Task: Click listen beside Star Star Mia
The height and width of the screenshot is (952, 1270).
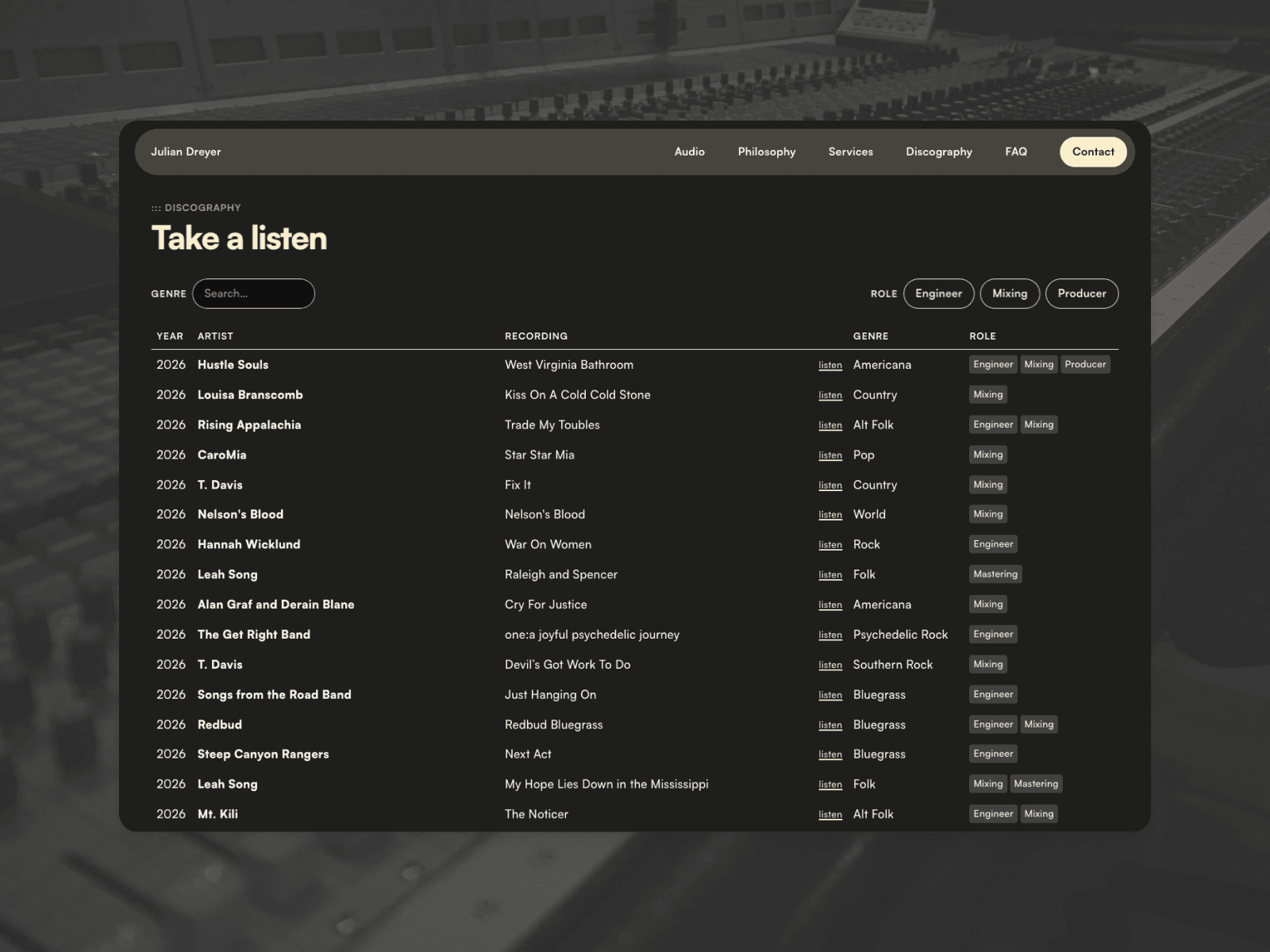Action: point(830,455)
